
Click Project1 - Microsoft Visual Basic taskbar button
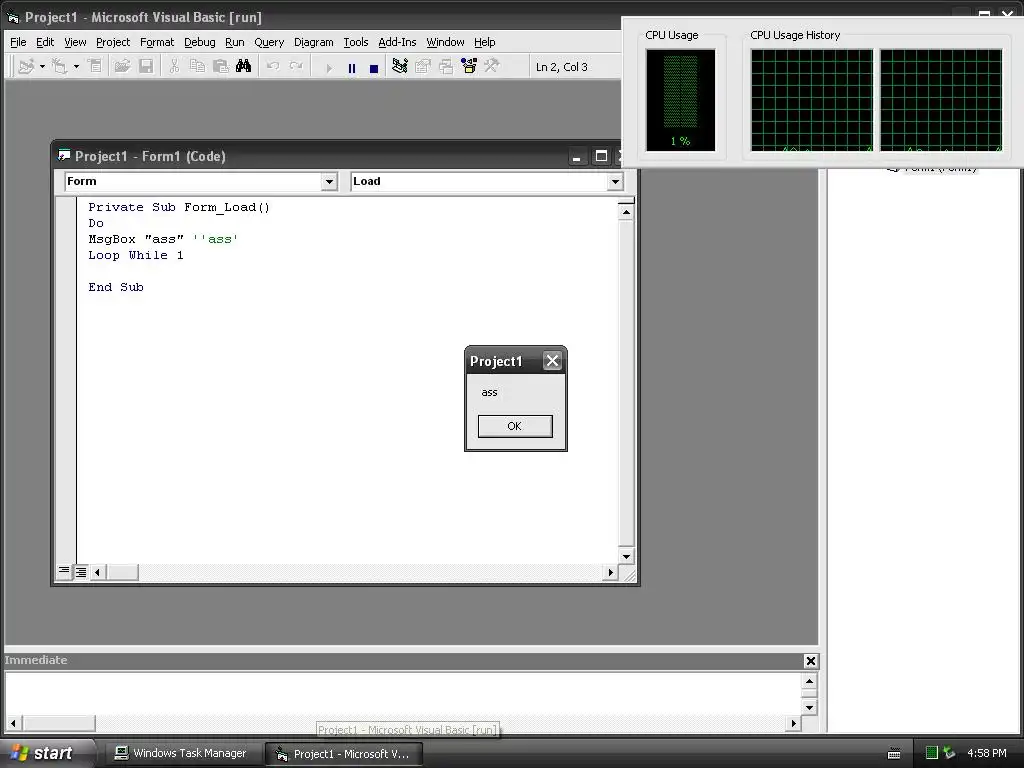coord(344,754)
